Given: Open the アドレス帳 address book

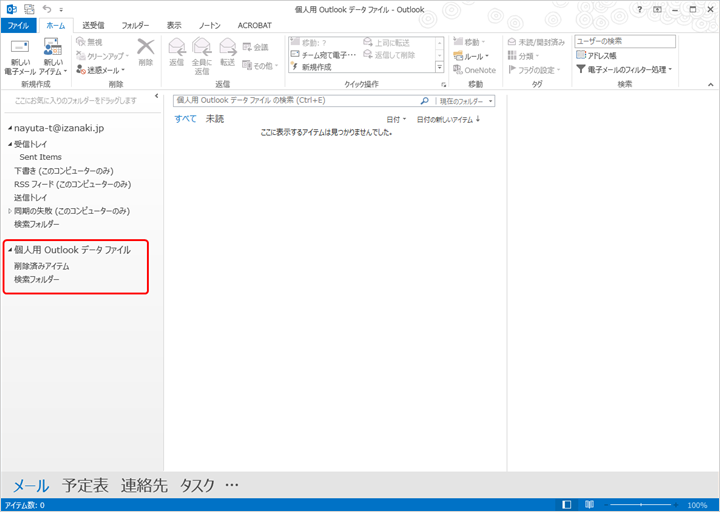Looking at the screenshot, I should 596,56.
